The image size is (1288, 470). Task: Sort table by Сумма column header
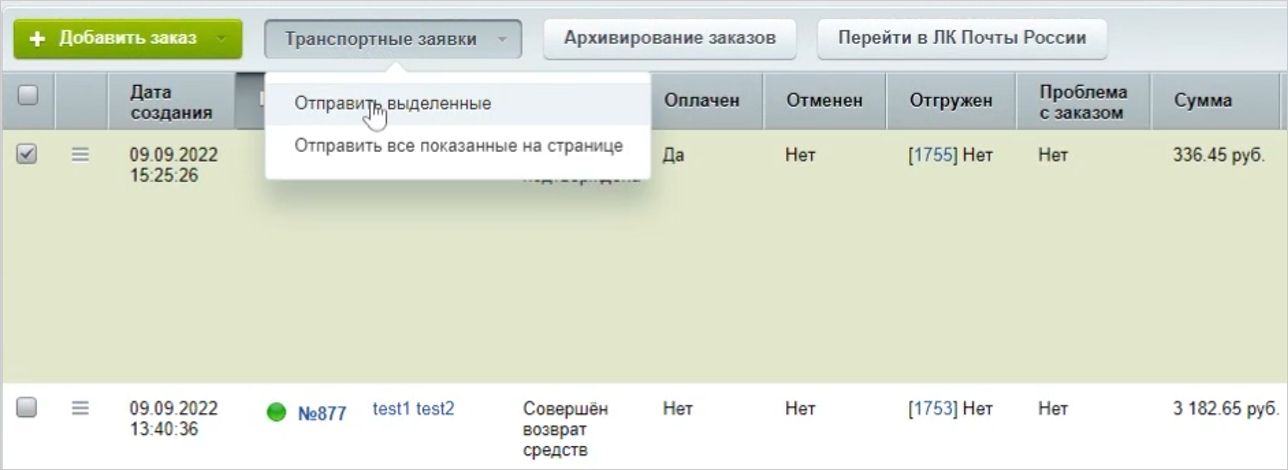tap(1203, 100)
